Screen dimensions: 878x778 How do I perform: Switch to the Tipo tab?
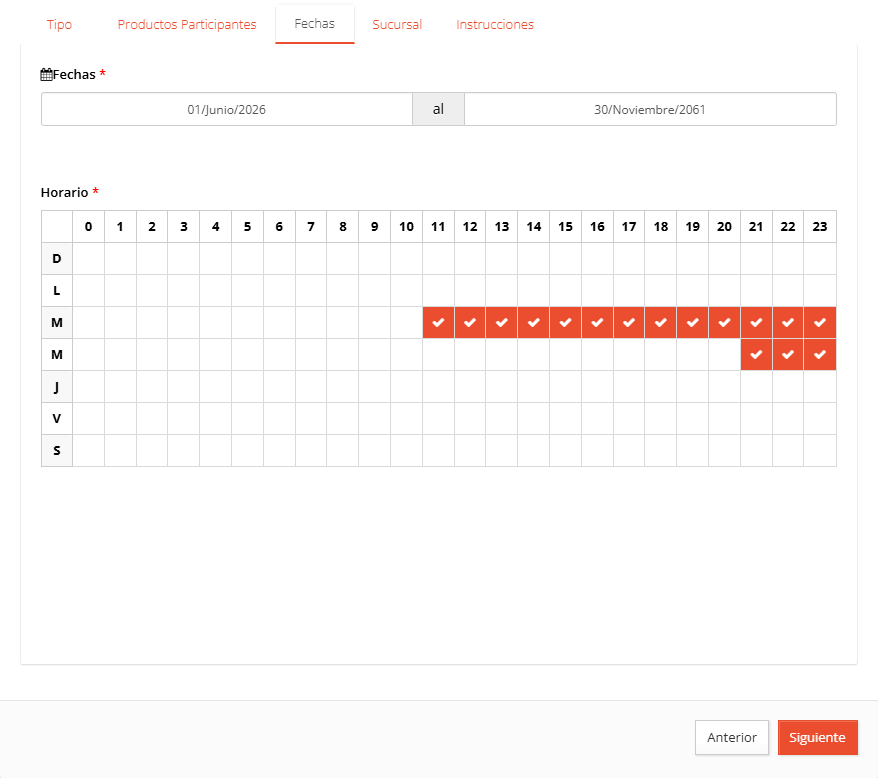point(59,25)
